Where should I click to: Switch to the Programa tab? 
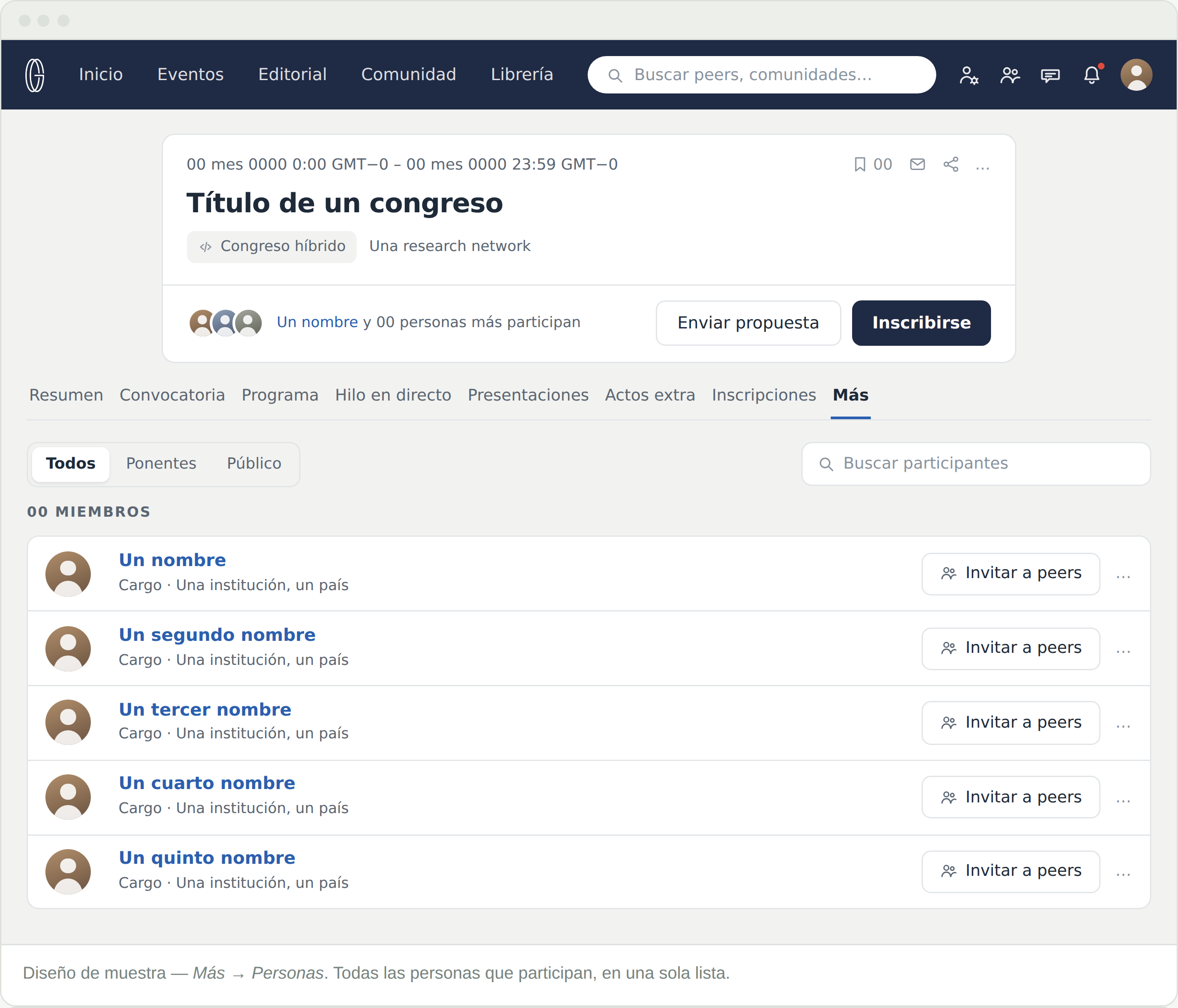click(x=280, y=395)
